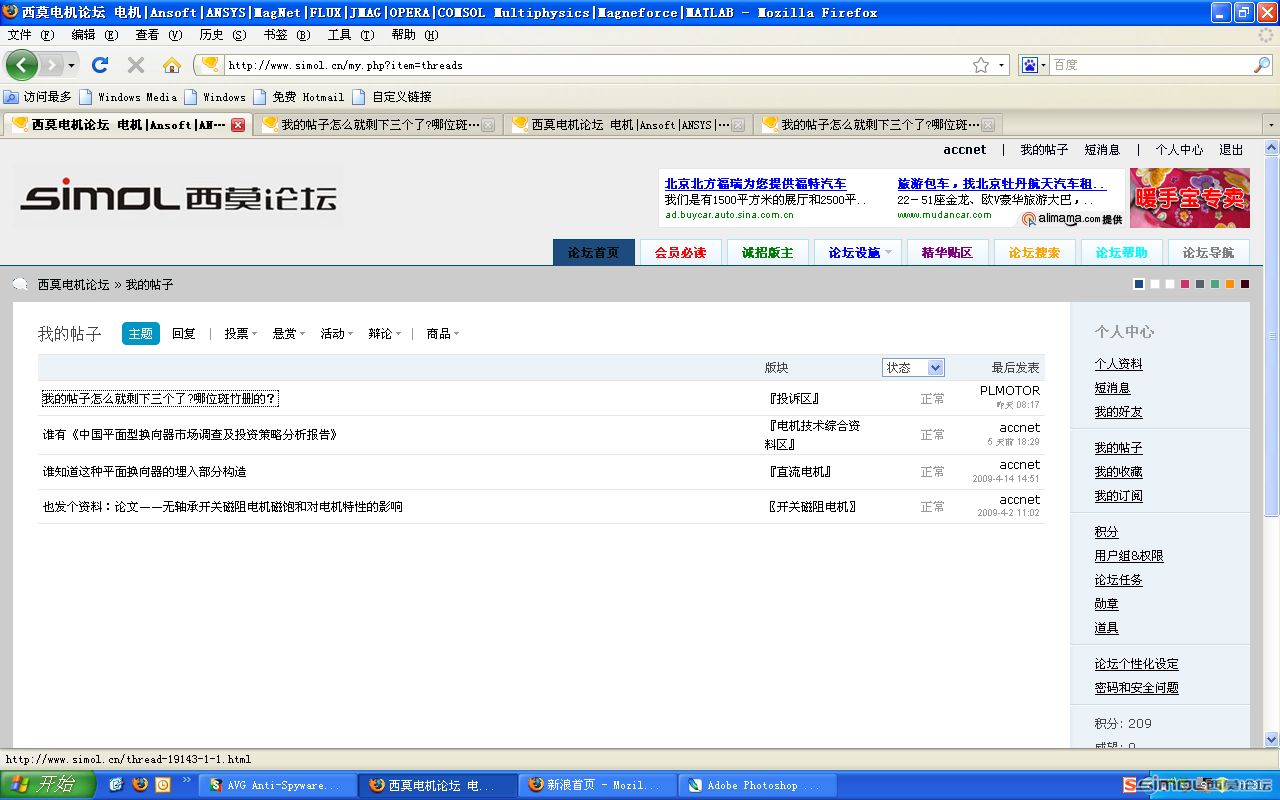1280x800 pixels.
Task: Click the address bar URL field
Action: (x=595, y=65)
